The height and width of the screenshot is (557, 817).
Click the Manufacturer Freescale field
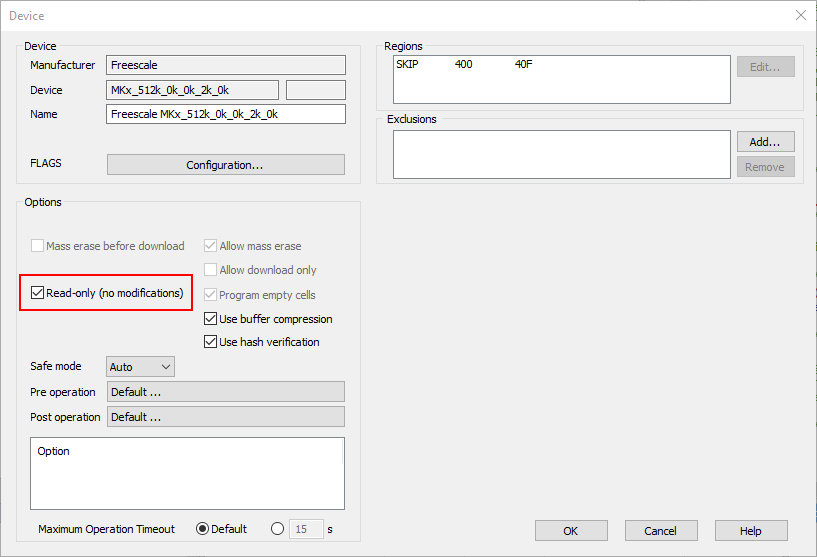[x=225, y=65]
